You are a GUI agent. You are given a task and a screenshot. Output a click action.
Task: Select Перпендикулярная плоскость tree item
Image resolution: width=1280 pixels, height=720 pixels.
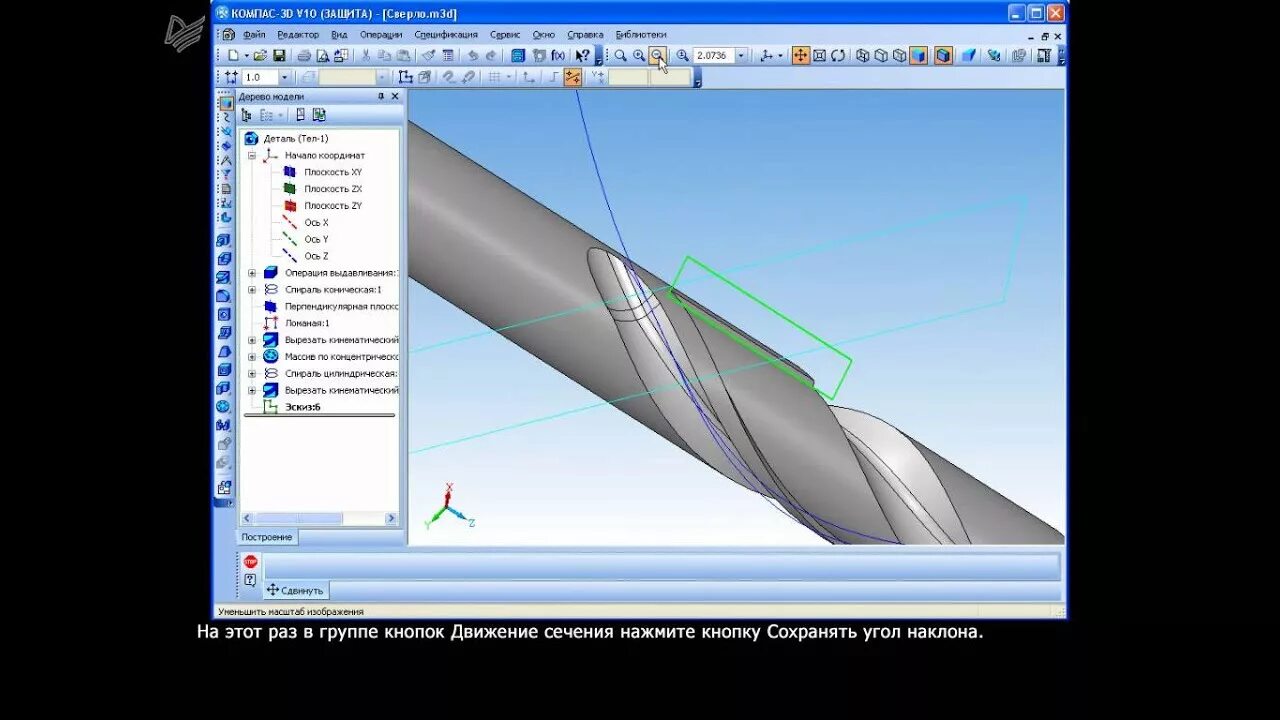coord(341,307)
